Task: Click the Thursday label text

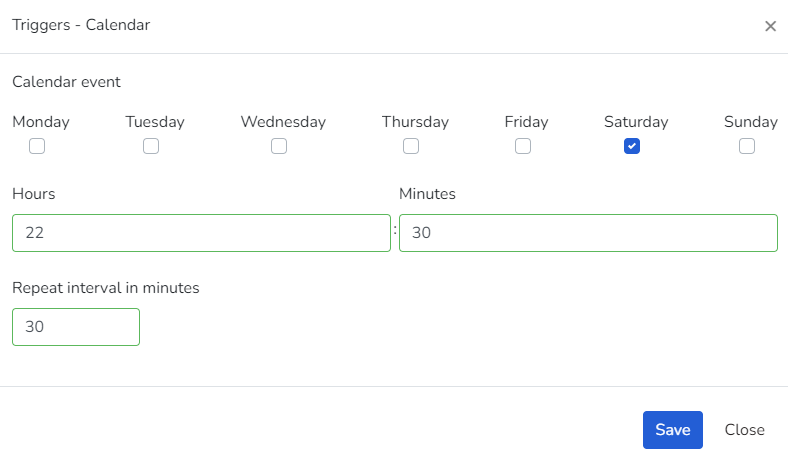Action: coord(415,122)
